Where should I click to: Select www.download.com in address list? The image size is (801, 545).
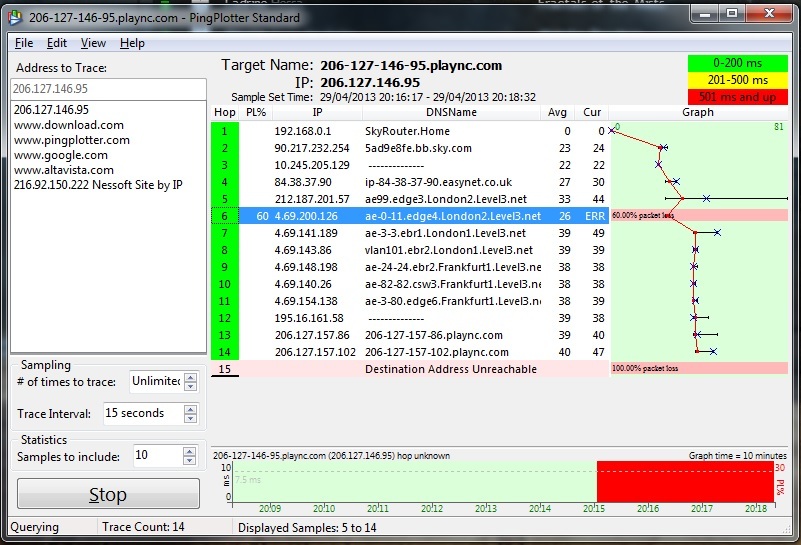[x=68, y=125]
